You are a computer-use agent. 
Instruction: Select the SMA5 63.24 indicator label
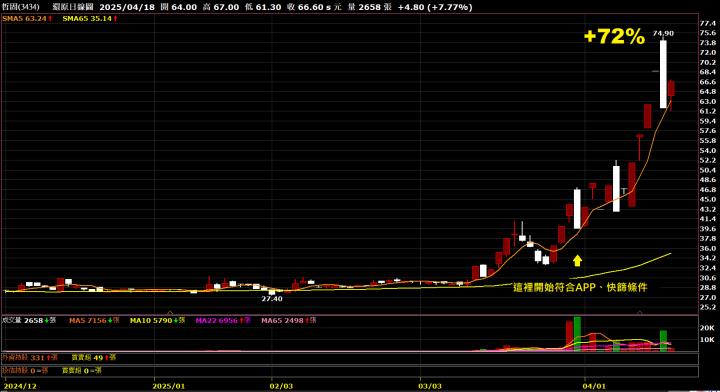pos(24,19)
